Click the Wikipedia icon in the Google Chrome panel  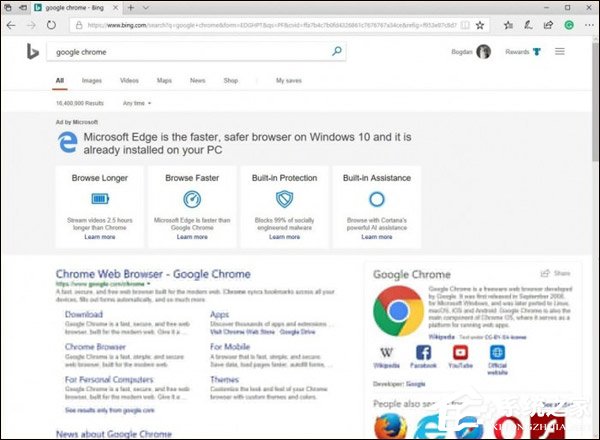(386, 352)
